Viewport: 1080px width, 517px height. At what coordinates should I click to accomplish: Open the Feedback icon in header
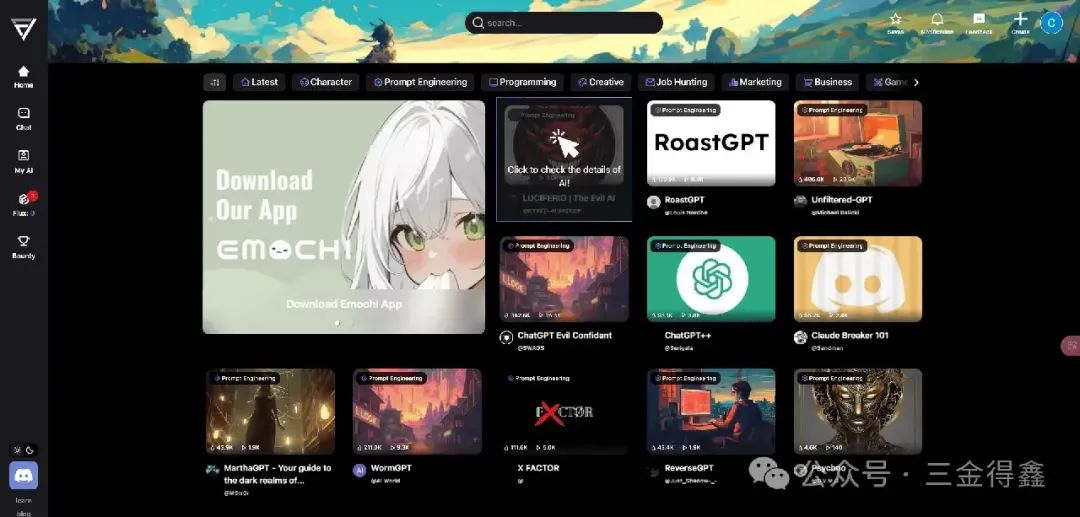(979, 23)
